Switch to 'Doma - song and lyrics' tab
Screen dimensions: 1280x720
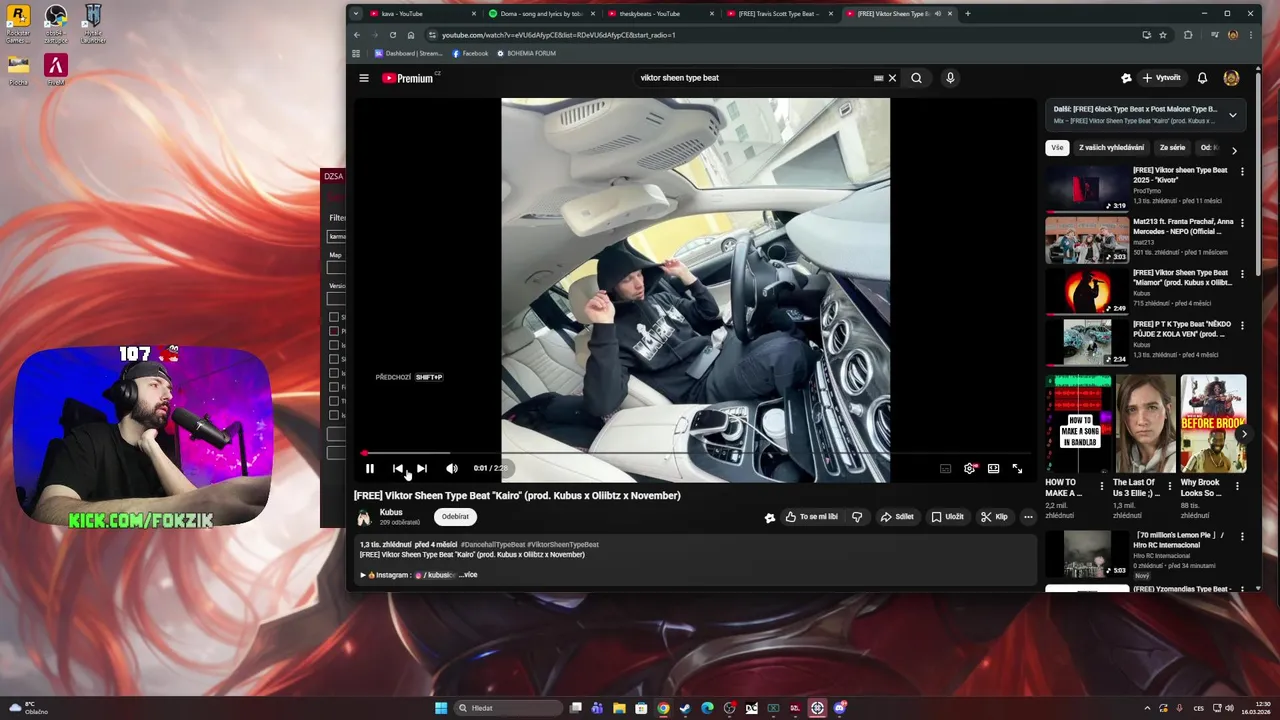tap(541, 14)
